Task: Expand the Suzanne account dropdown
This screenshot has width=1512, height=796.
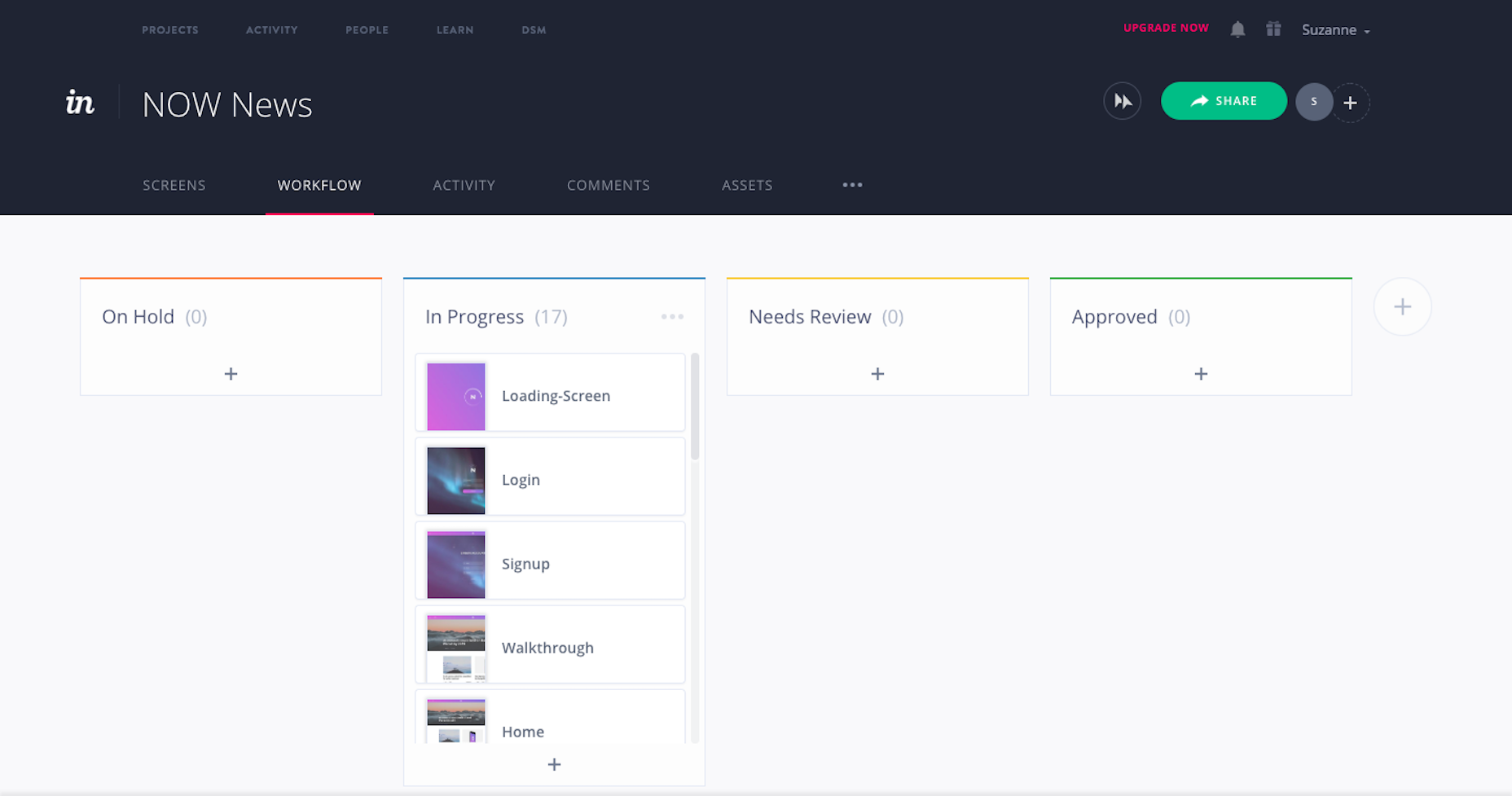Action: click(1335, 30)
